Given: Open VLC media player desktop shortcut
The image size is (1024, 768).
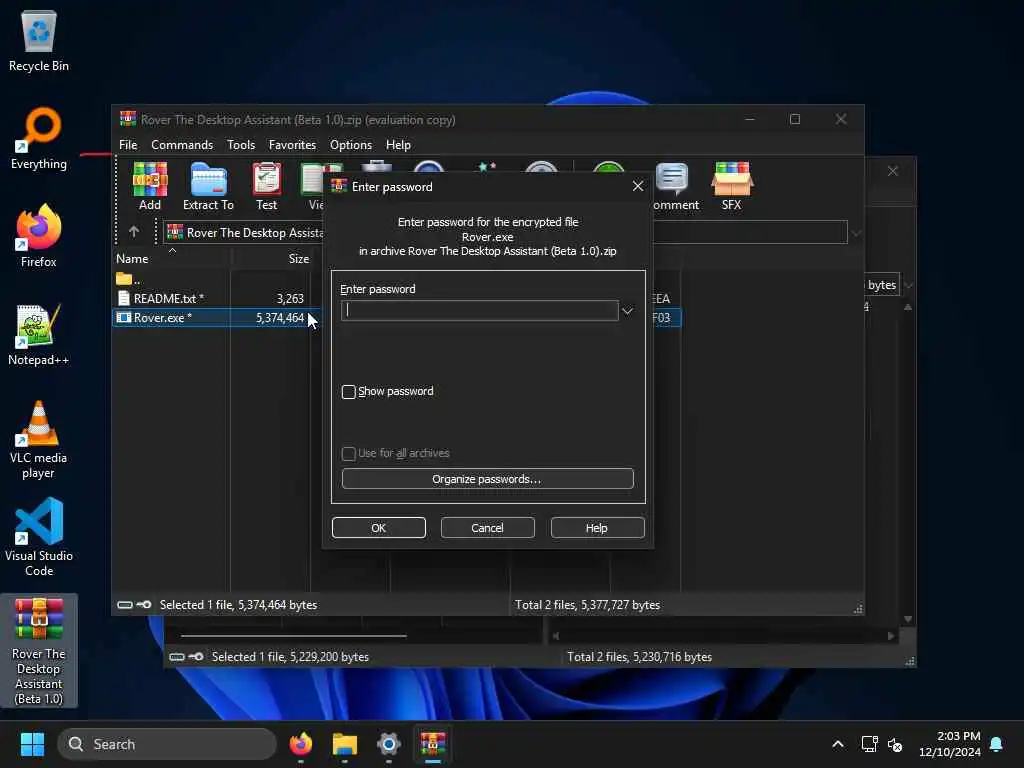Looking at the screenshot, I should 39,440.
